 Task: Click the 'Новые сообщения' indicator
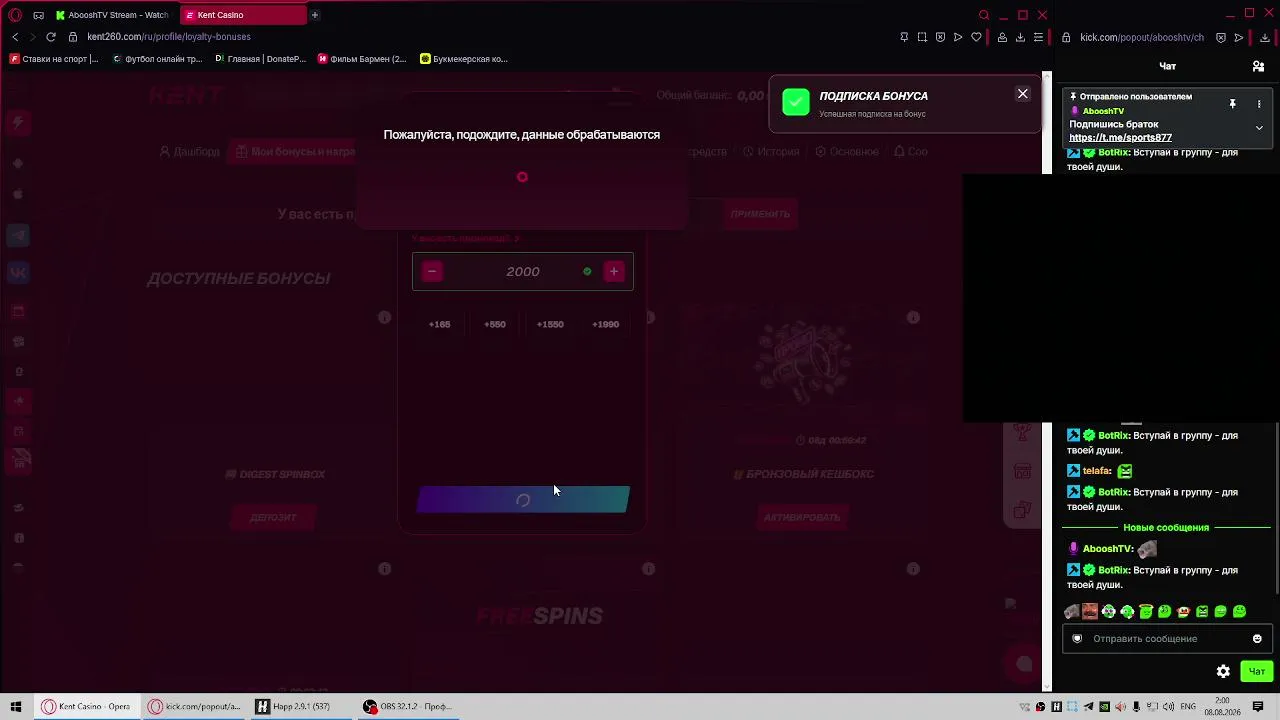[x=1166, y=527]
